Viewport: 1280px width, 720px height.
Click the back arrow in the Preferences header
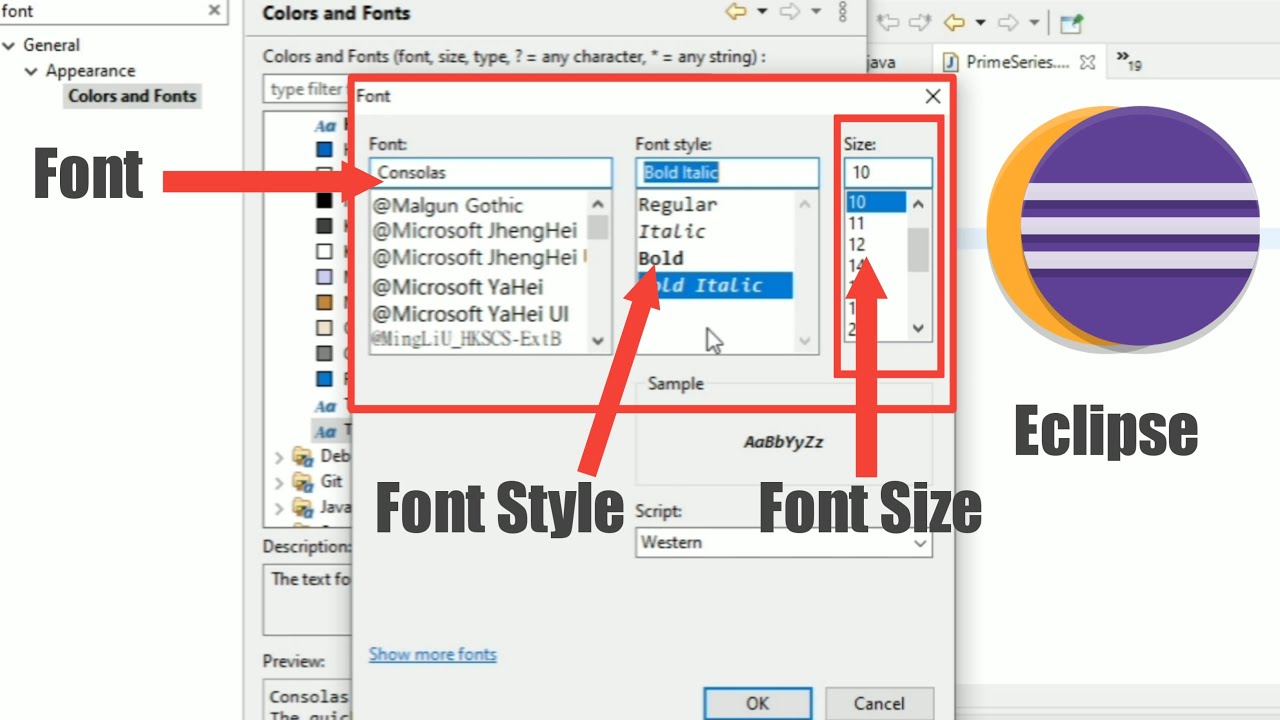click(x=736, y=12)
